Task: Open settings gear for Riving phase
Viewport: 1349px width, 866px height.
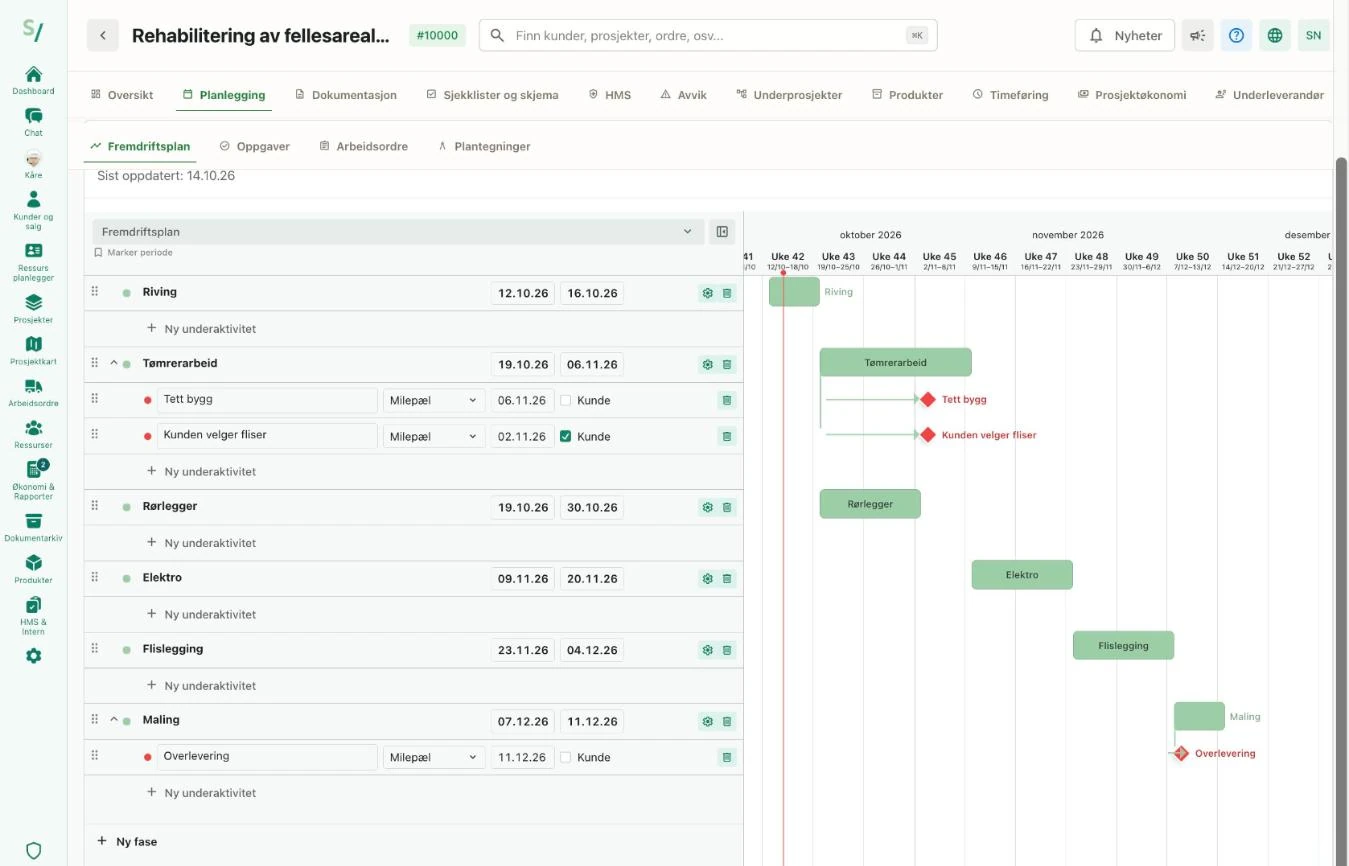Action: [x=707, y=293]
